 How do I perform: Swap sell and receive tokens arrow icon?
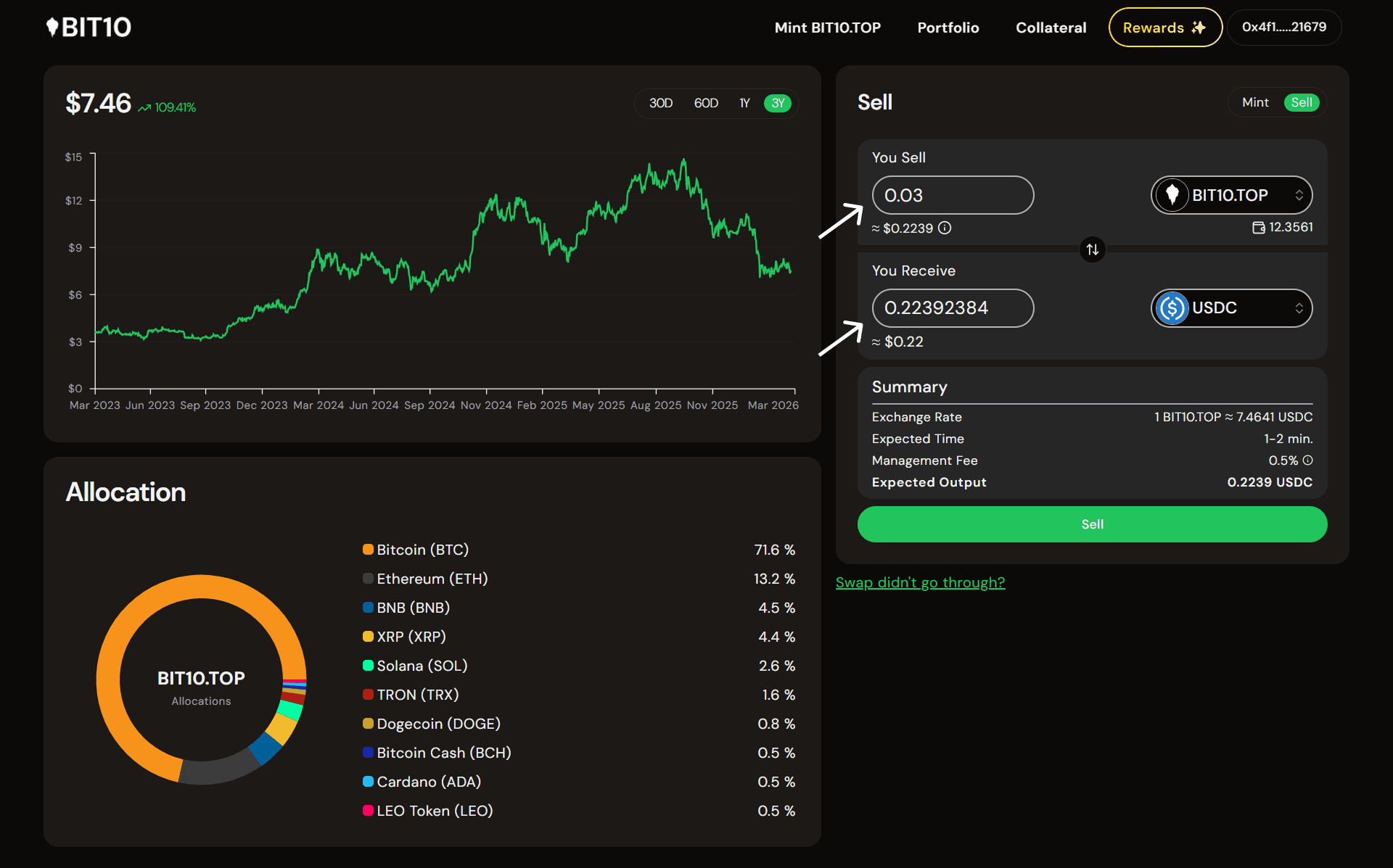click(1092, 249)
